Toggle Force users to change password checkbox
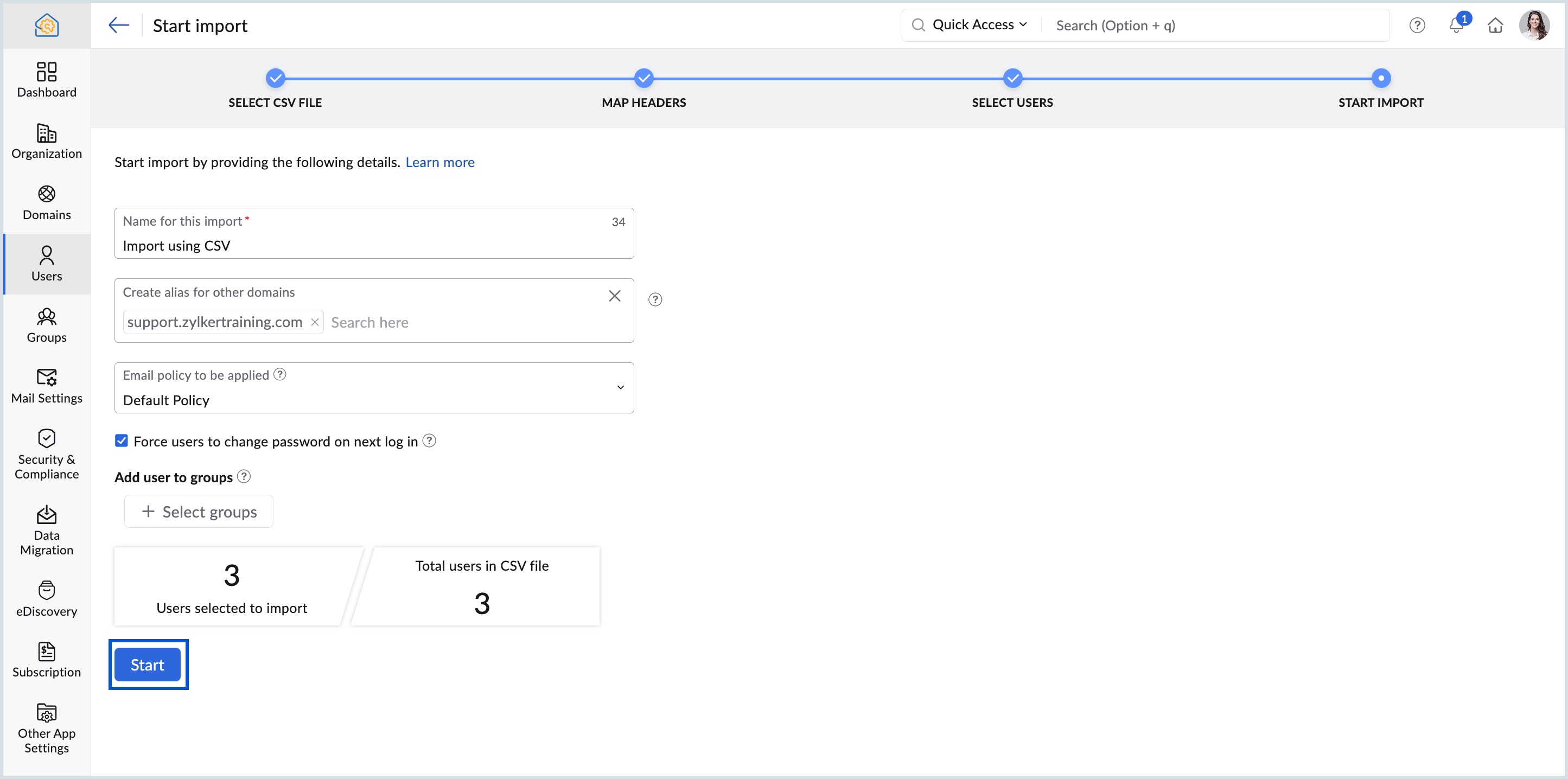Viewport: 1568px width, 779px height. pyautogui.click(x=121, y=440)
